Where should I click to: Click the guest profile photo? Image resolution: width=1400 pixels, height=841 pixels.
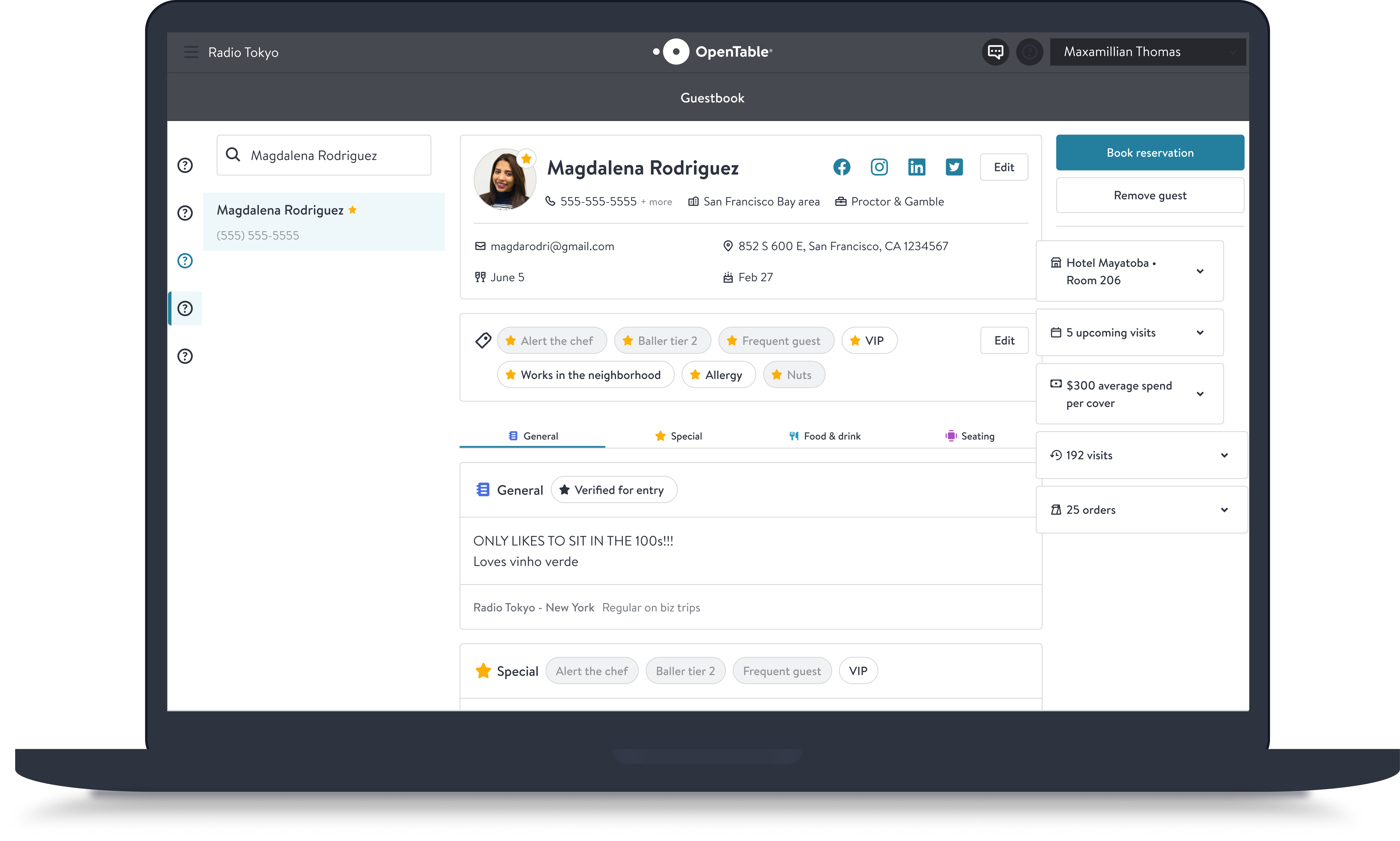point(505,180)
